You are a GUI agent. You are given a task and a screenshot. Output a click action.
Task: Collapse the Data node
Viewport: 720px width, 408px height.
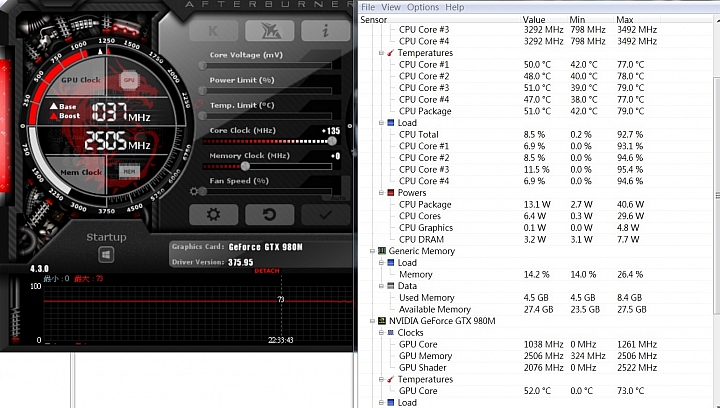(x=381, y=286)
